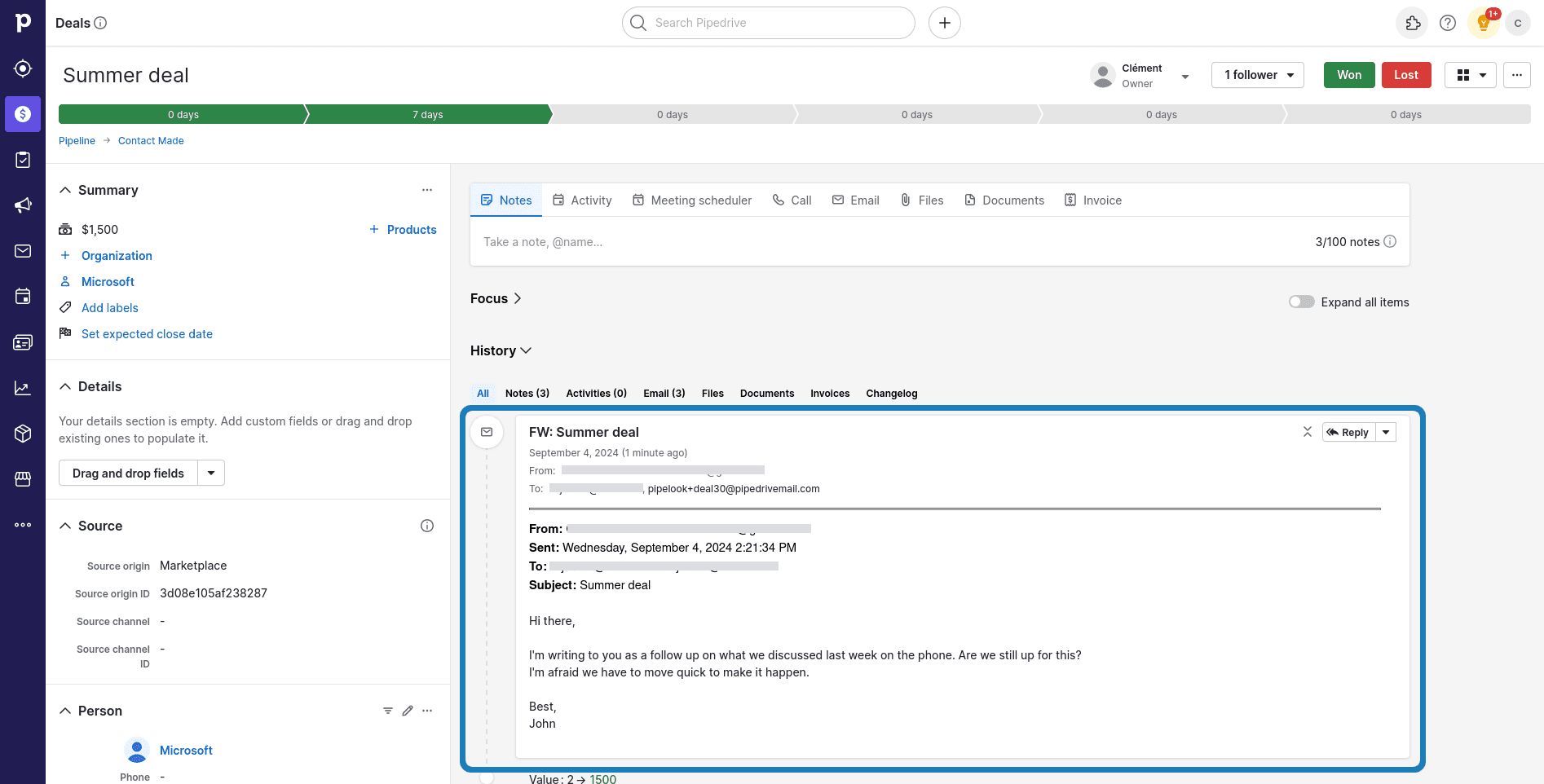Open the Marketplace in the sidebar

click(x=23, y=478)
